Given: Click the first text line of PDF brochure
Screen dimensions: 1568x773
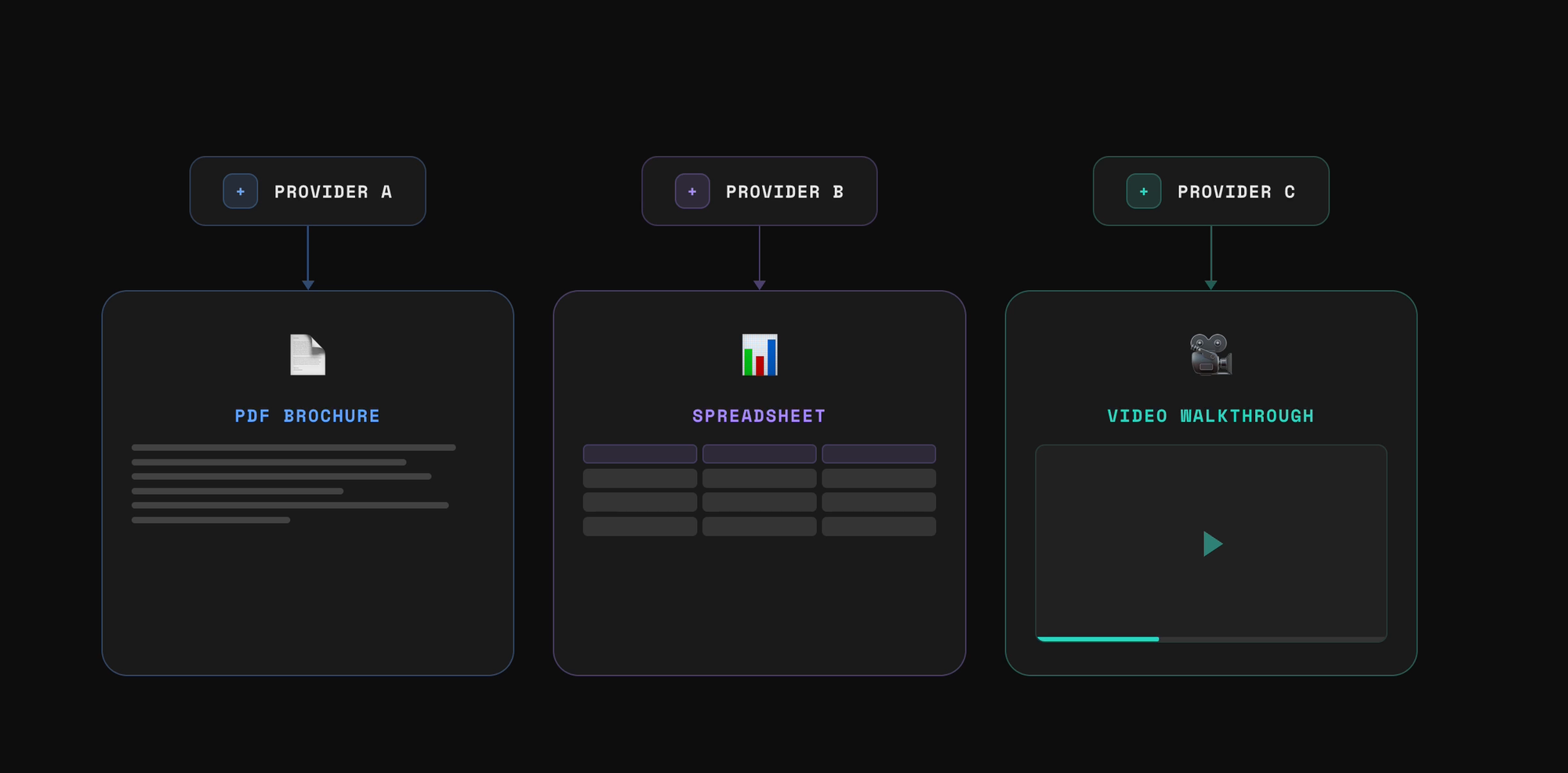Looking at the screenshot, I should click(293, 448).
